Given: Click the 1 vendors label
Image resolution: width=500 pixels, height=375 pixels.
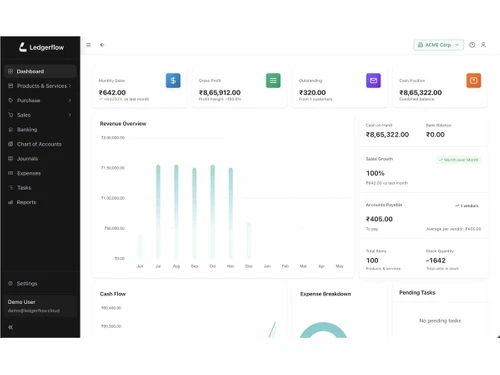Looking at the screenshot, I should click(x=467, y=206).
